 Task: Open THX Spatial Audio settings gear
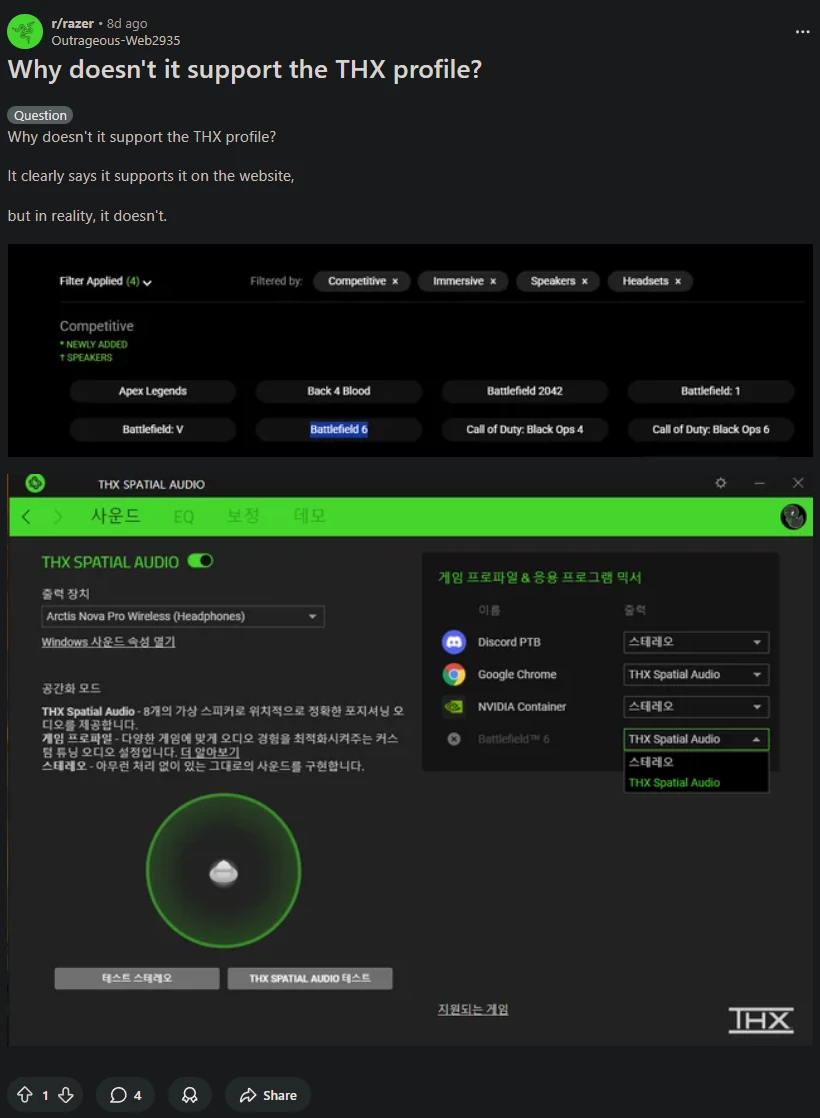tap(721, 483)
